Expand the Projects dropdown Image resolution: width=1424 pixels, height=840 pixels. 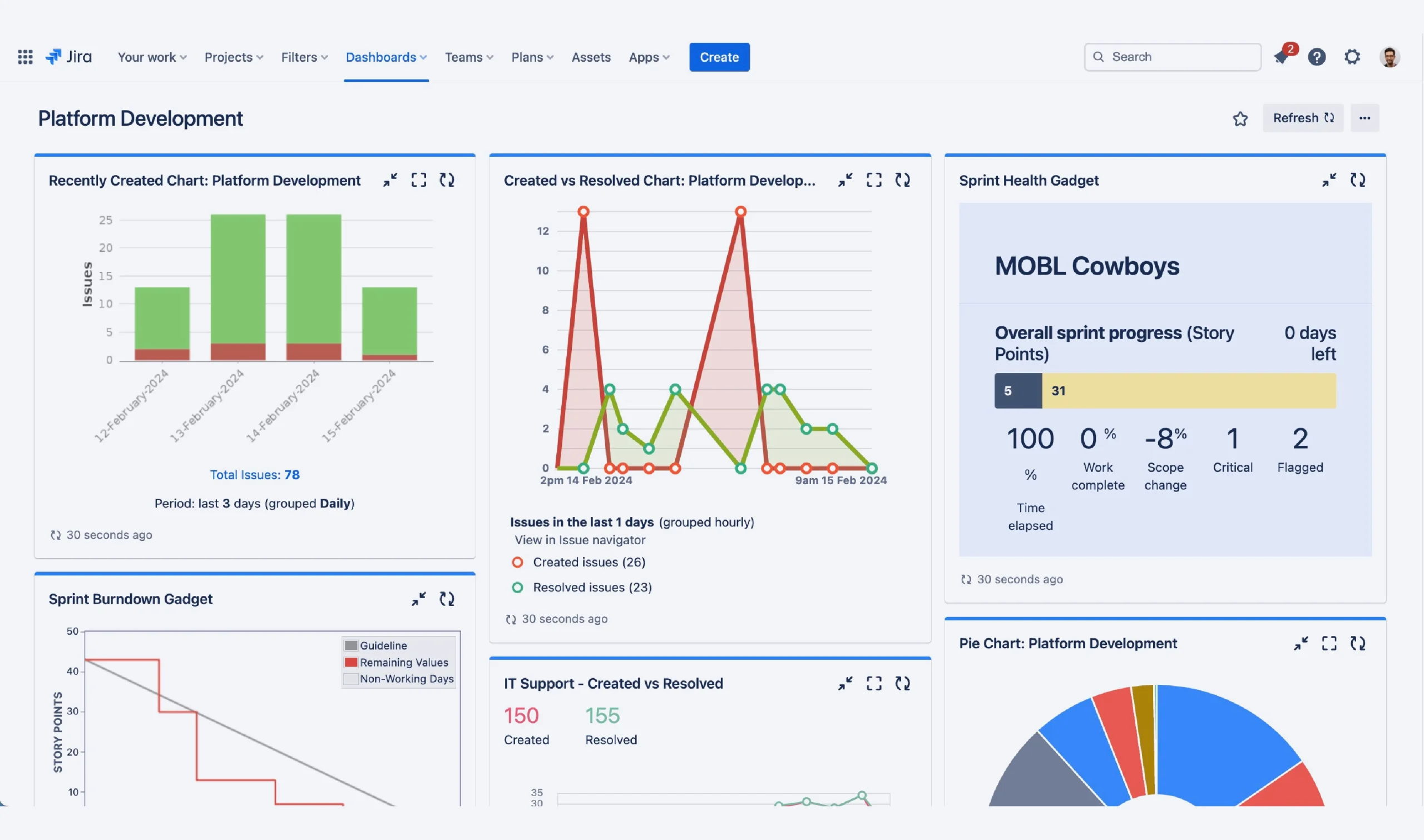[234, 57]
